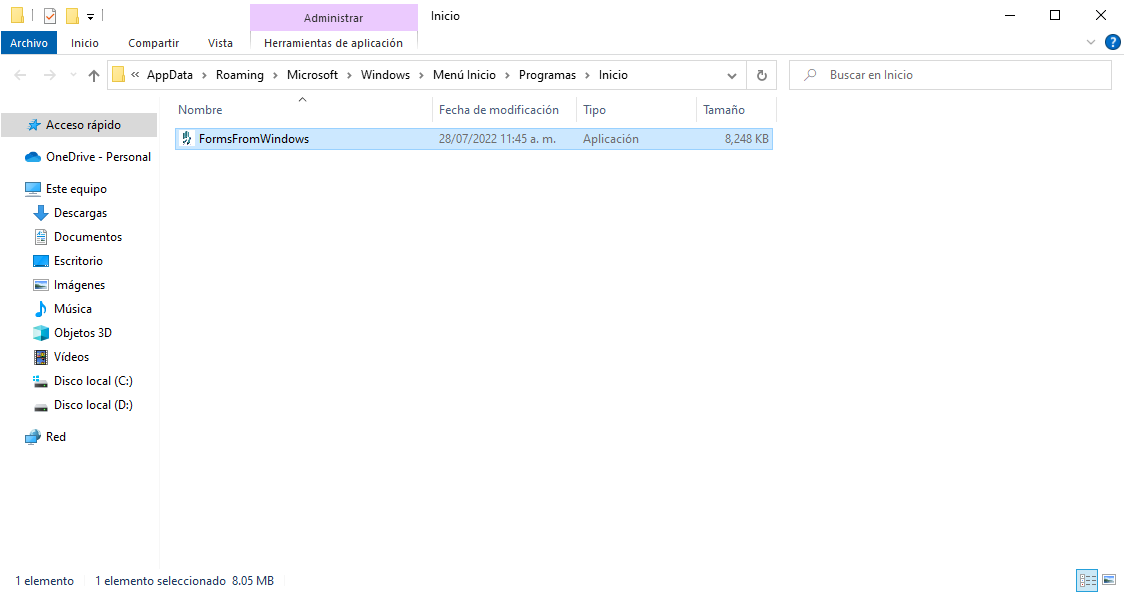The height and width of the screenshot is (593, 1125).
Task: Switch to the Vista ribbon tab
Action: 220,42
